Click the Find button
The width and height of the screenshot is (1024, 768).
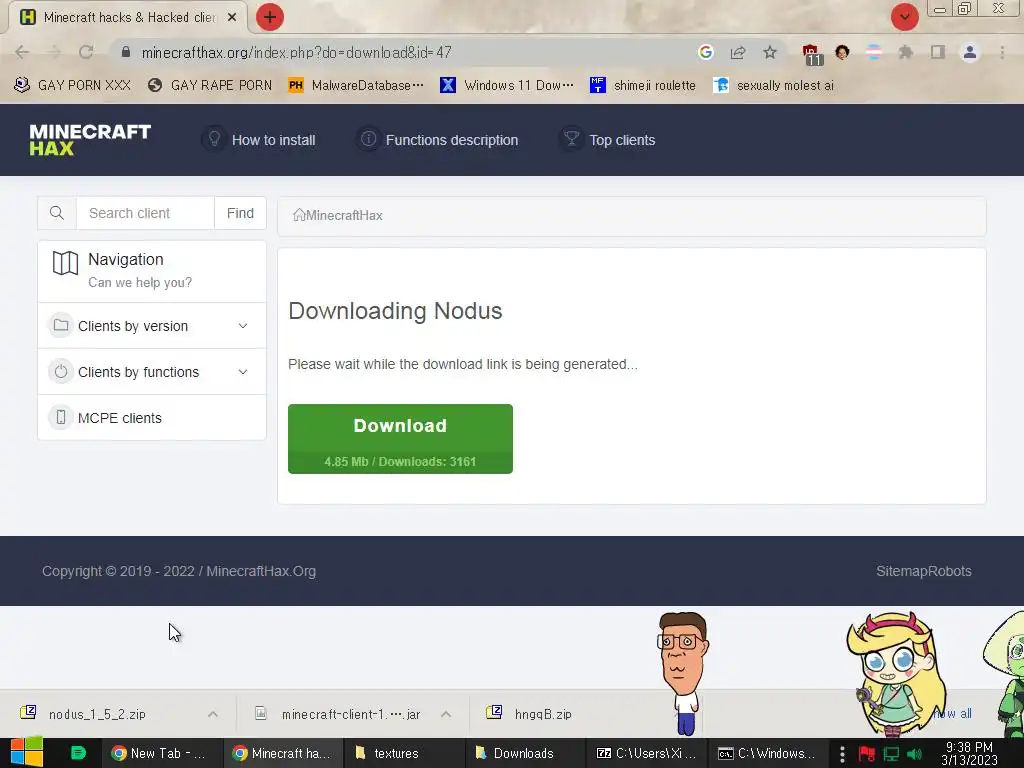240,213
